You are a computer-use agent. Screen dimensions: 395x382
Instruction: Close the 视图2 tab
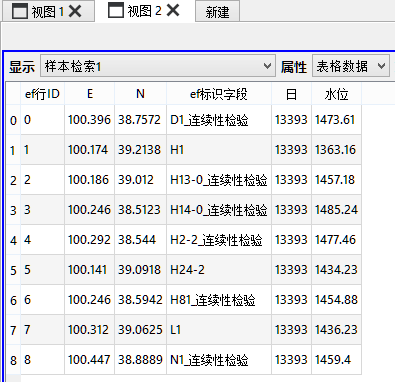coord(173,10)
